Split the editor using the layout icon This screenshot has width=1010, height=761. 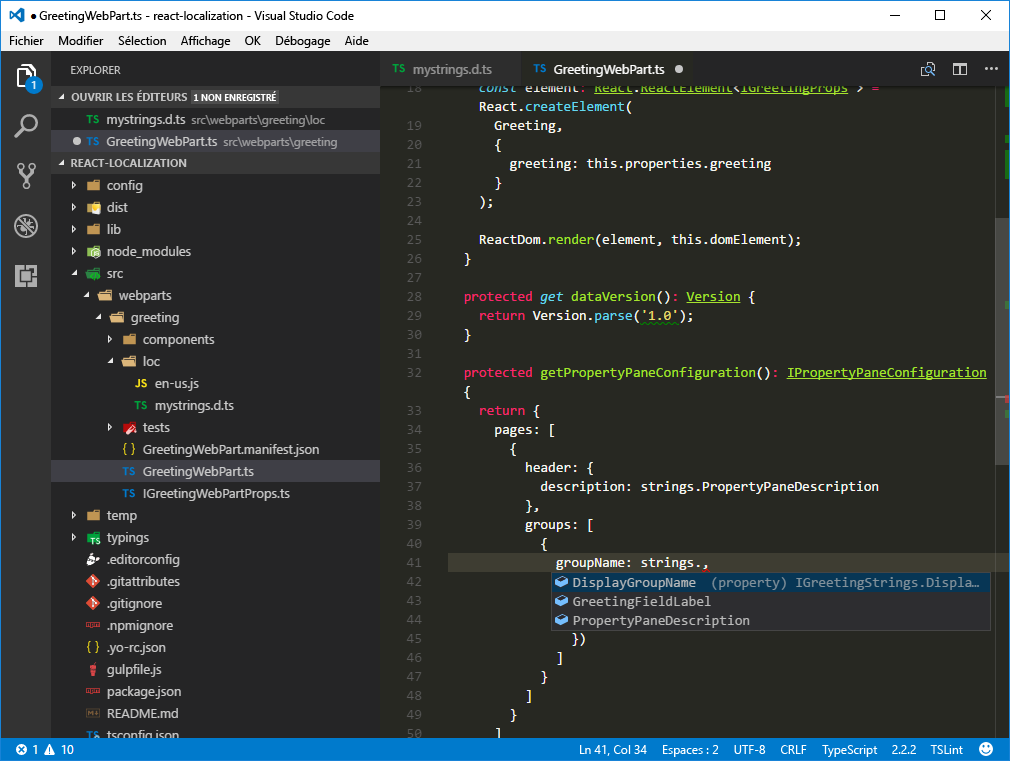click(x=961, y=69)
